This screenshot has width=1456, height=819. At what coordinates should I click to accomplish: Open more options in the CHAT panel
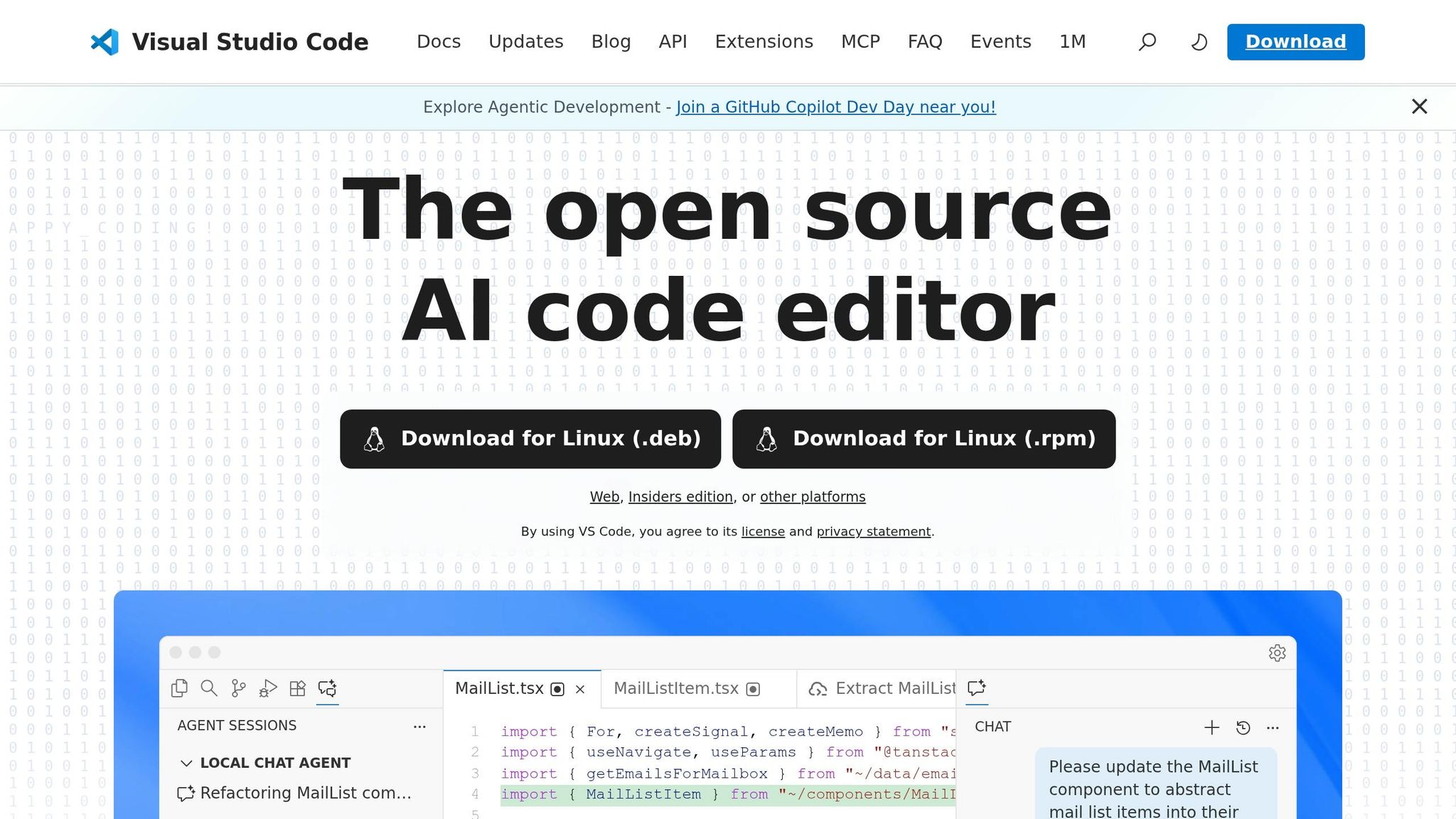[x=1273, y=727]
